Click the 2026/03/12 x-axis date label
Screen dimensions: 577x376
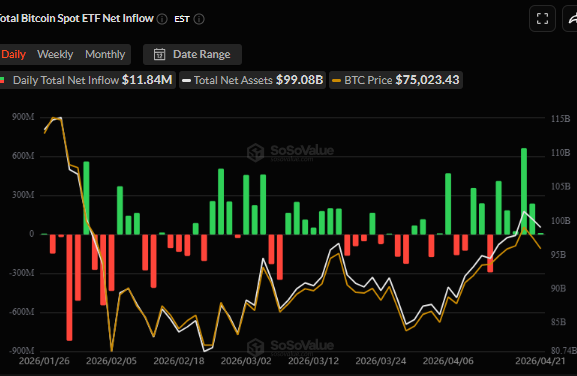314,361
